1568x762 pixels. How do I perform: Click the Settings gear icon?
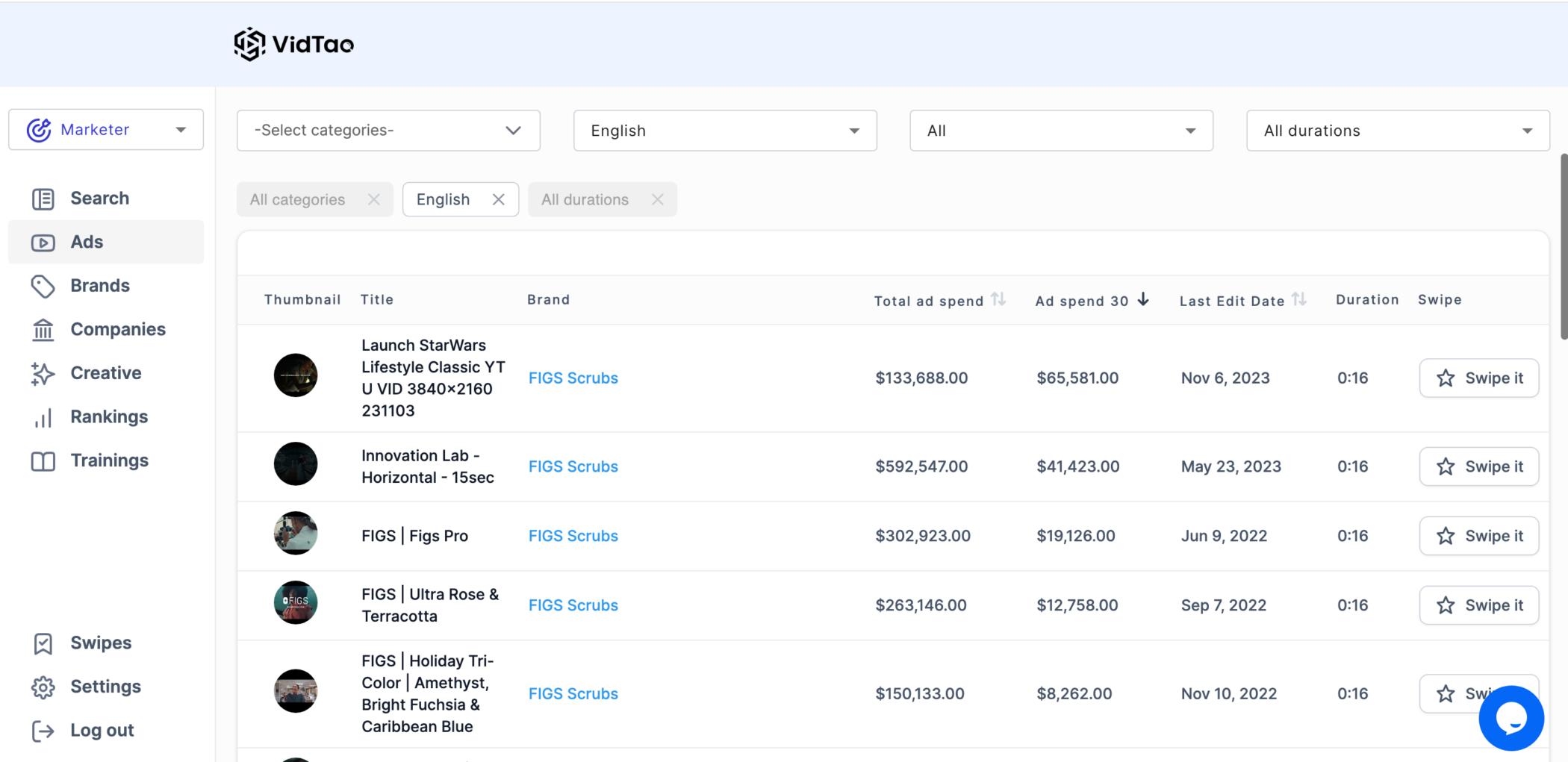click(x=43, y=687)
